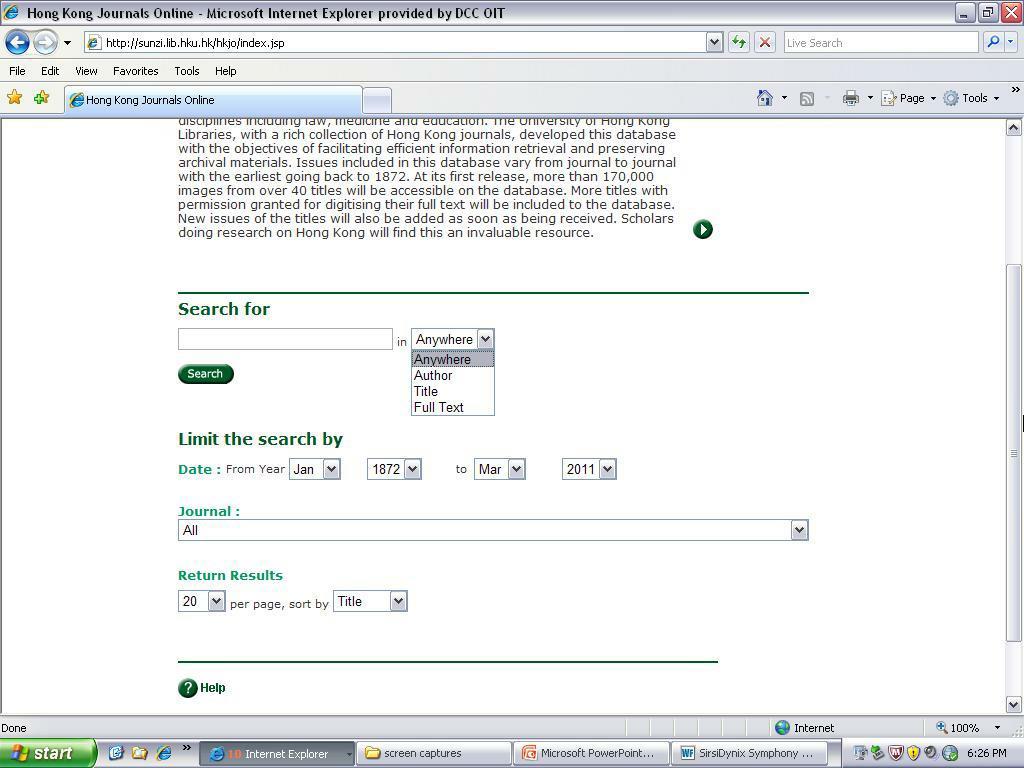The height and width of the screenshot is (768, 1024).
Task: Open a new blank tab
Action: click(x=377, y=100)
